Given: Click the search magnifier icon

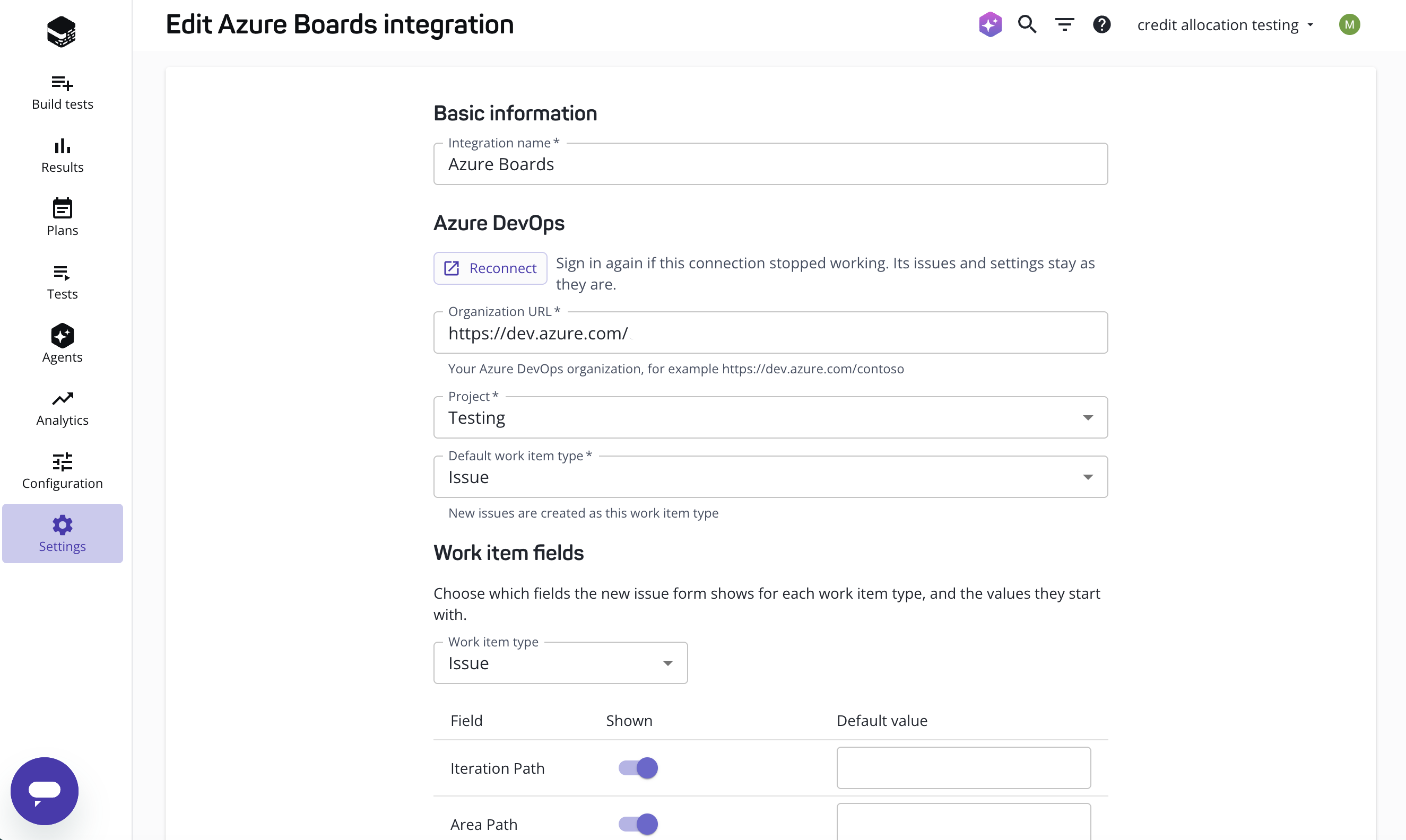Looking at the screenshot, I should [1027, 24].
